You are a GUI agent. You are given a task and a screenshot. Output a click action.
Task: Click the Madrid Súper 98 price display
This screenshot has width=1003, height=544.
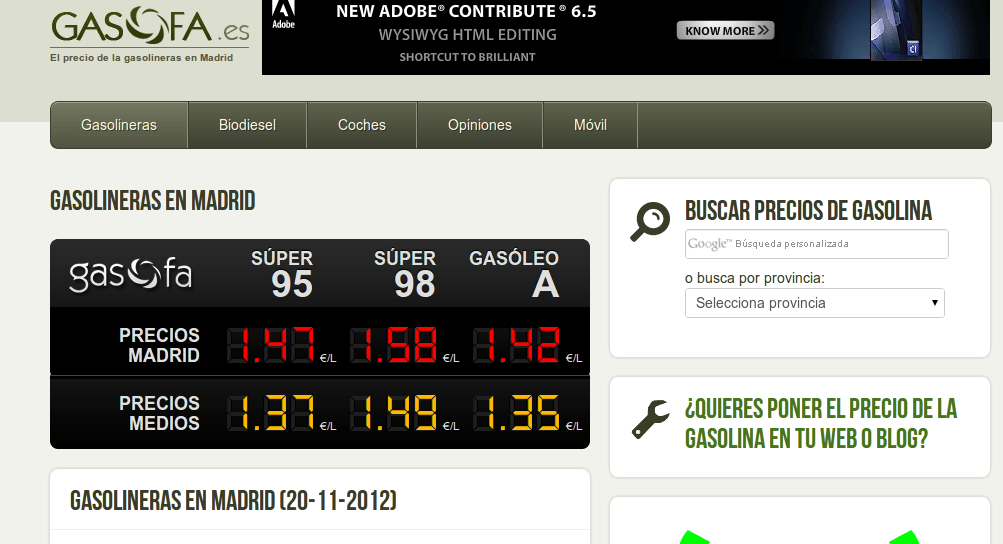pyautogui.click(x=393, y=345)
